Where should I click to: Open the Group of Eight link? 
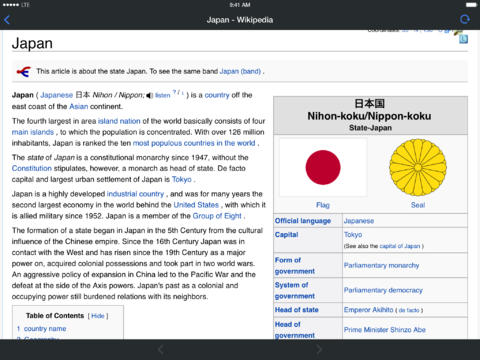click(x=217, y=216)
